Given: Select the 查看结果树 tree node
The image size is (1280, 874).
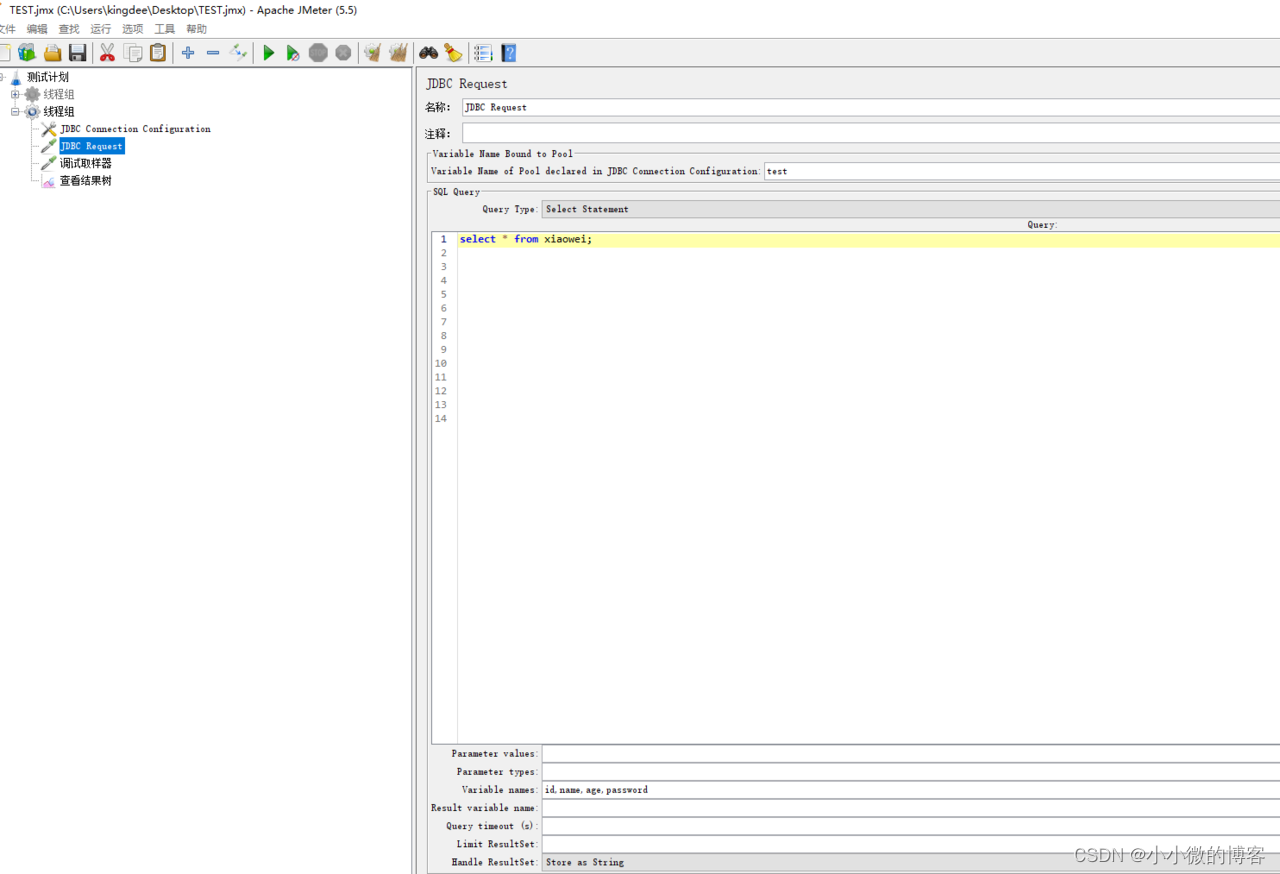Looking at the screenshot, I should pyautogui.click(x=86, y=181).
